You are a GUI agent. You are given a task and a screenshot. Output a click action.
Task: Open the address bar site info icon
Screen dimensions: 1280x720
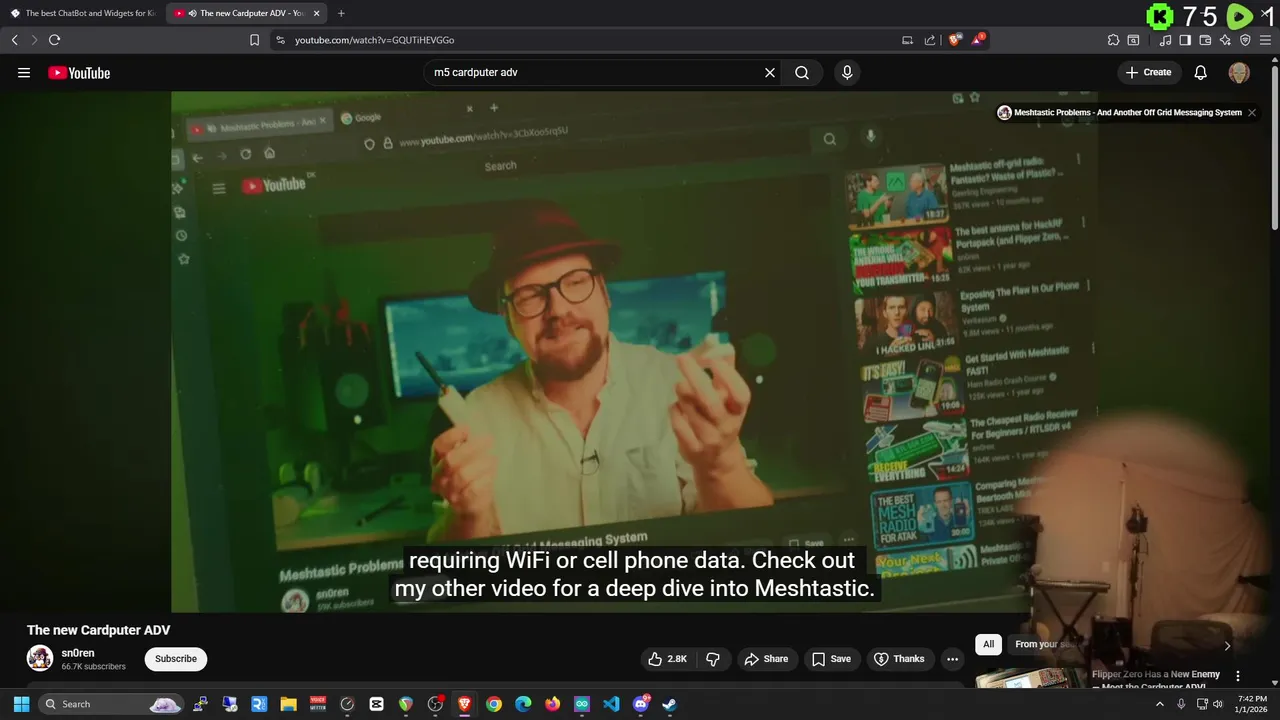pyautogui.click(x=280, y=40)
